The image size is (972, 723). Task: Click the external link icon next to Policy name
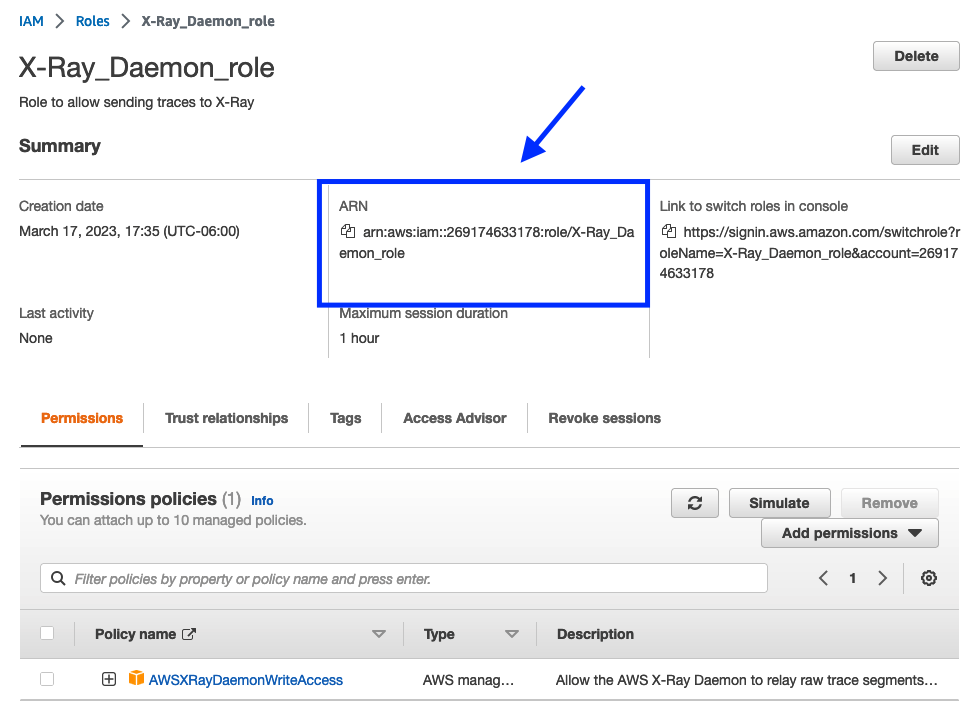click(x=189, y=634)
